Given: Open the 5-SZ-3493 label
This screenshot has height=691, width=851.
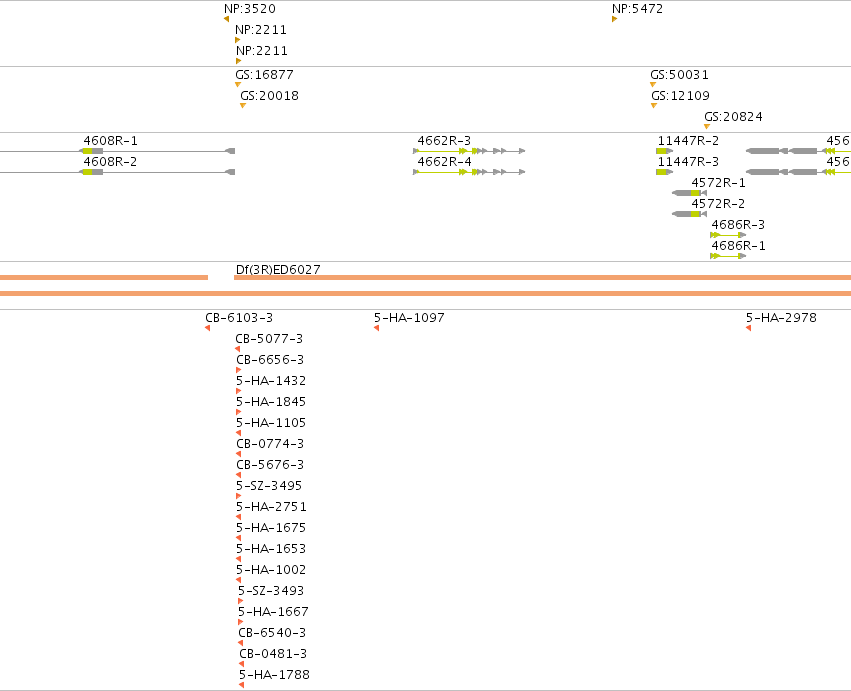Looking at the screenshot, I should coord(271,591).
